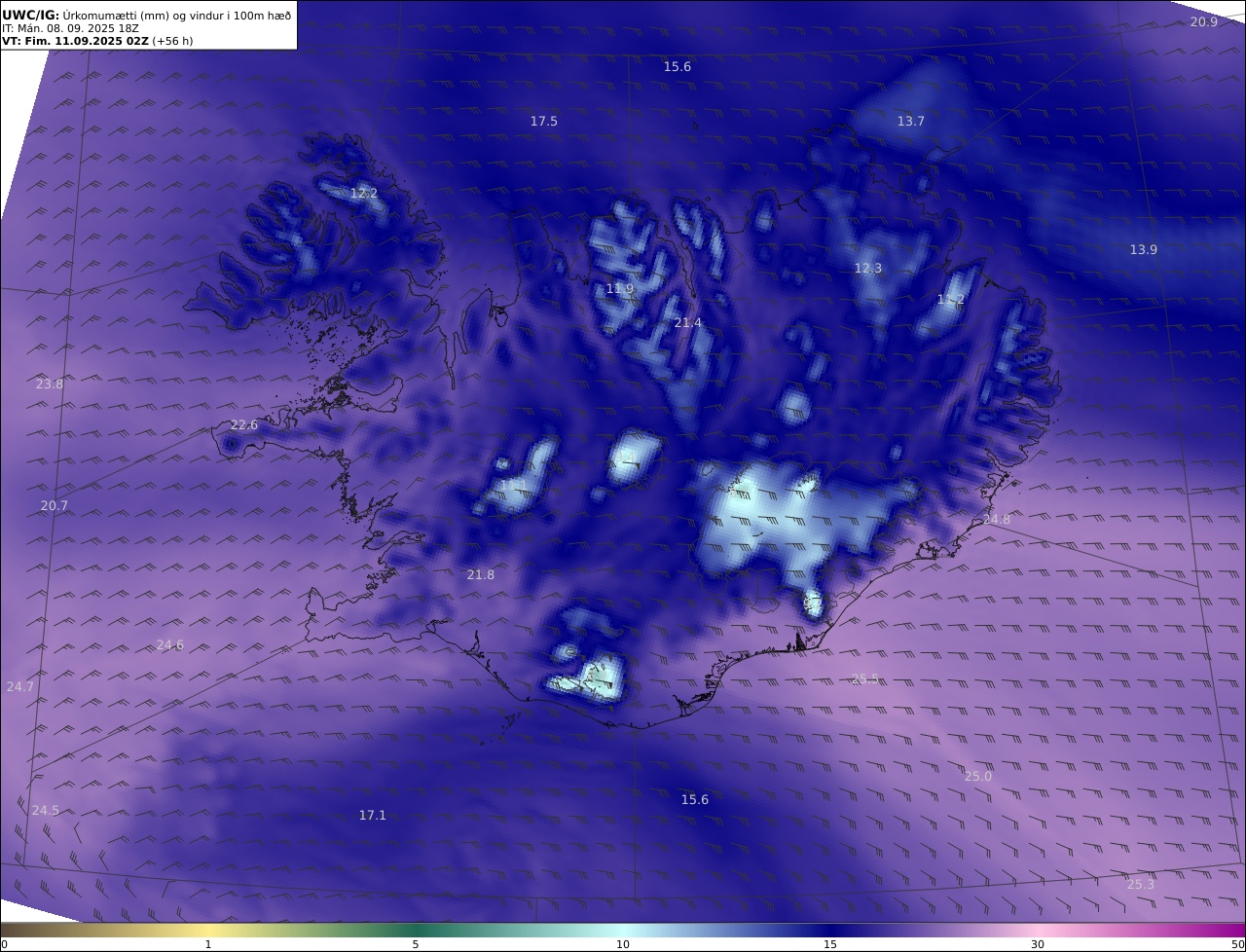Click the 21.4 value label
This screenshot has width=1246, height=952.
tap(688, 322)
